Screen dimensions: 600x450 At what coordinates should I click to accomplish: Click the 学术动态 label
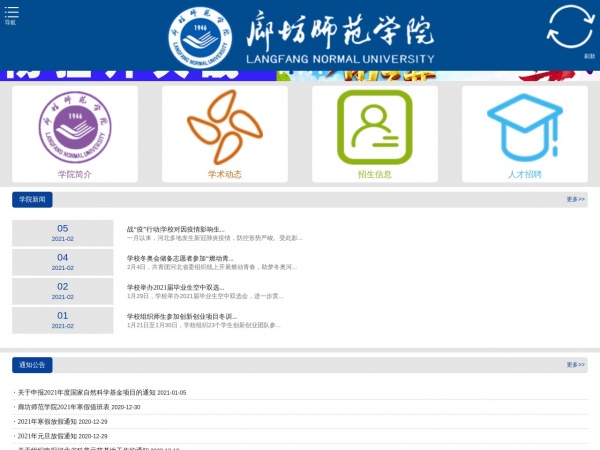[225, 174]
